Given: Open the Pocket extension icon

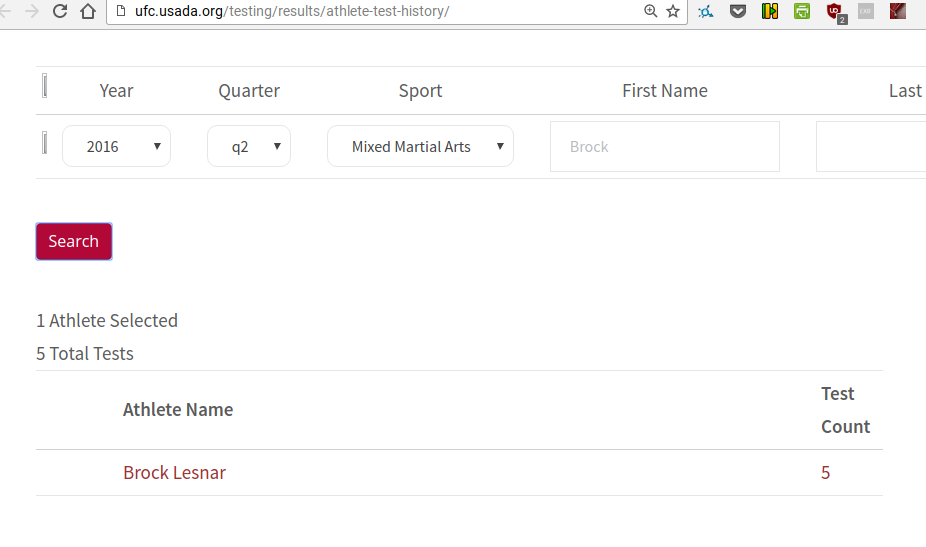Looking at the screenshot, I should (738, 11).
